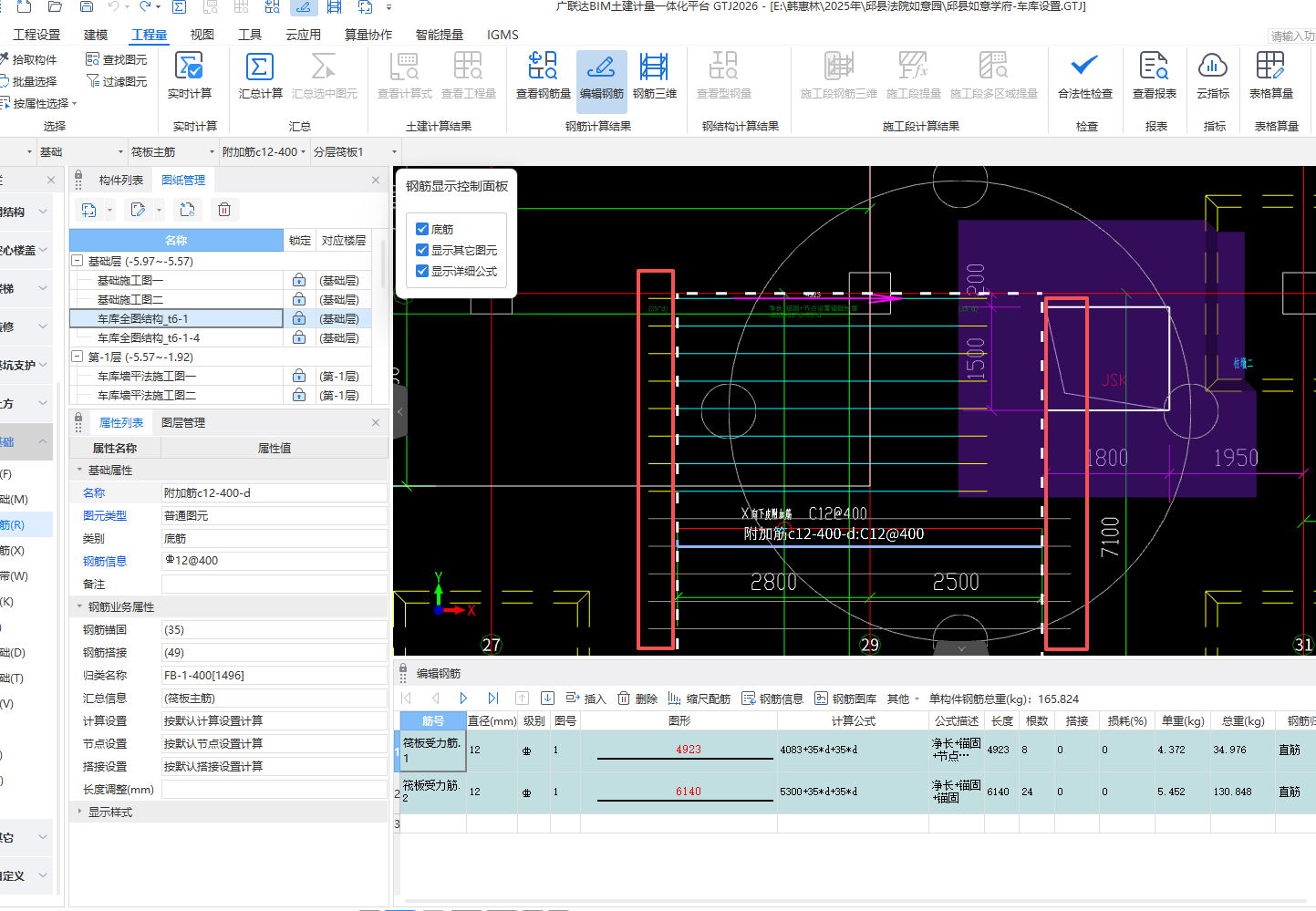Run 汇总计算 from the ribbon
The image size is (1316, 911).
pyautogui.click(x=260, y=76)
